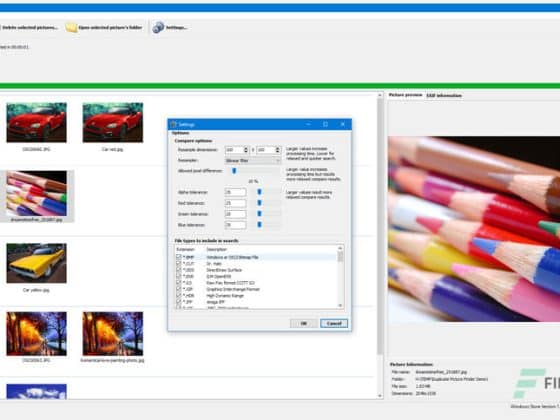Select the blue sky thumbnail at the bottom
Screen dimensions: 560x420
[36, 391]
